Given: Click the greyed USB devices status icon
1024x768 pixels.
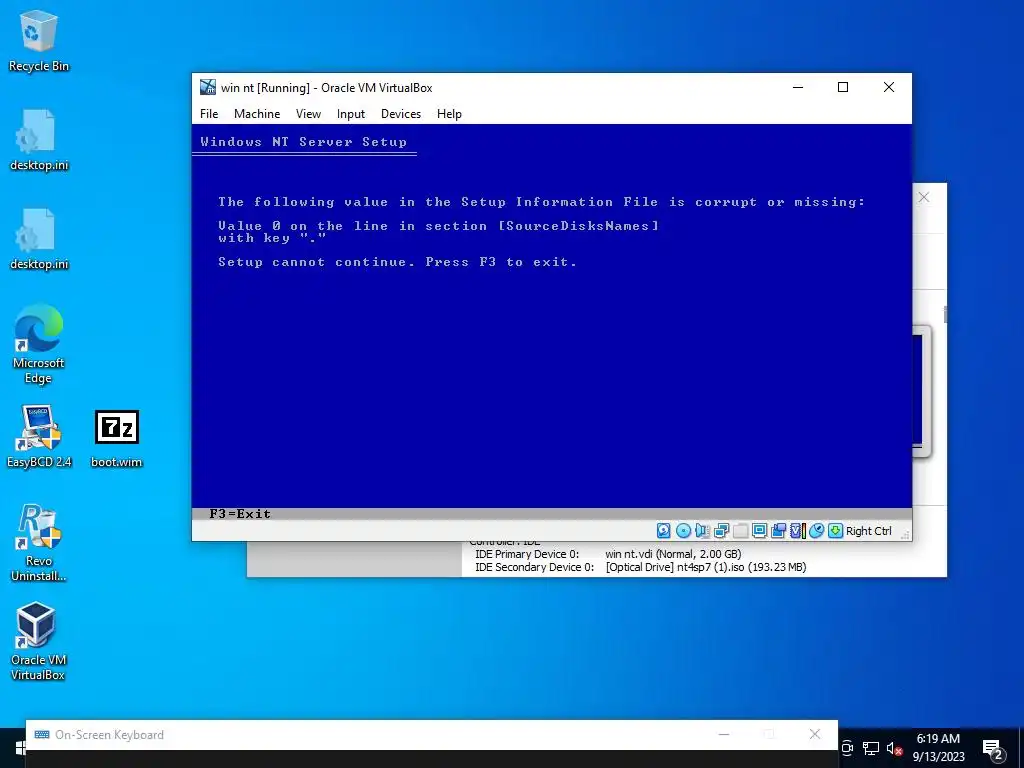Looking at the screenshot, I should [x=740, y=531].
